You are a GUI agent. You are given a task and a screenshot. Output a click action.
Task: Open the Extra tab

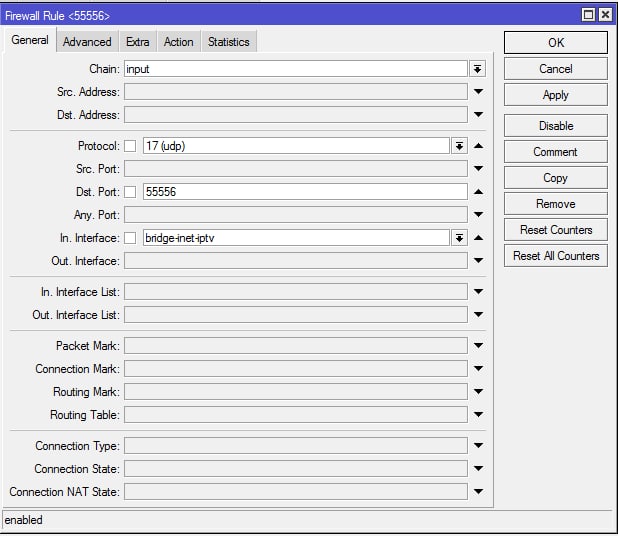click(x=138, y=42)
